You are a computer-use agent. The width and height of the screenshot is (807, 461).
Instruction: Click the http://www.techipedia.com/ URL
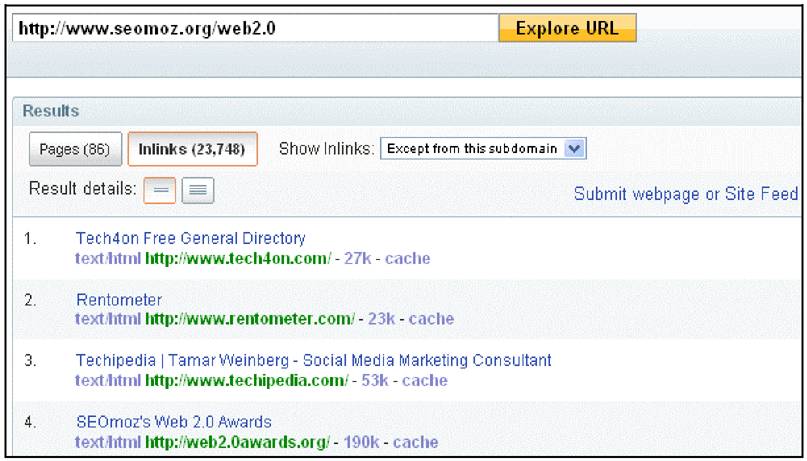coord(247,381)
